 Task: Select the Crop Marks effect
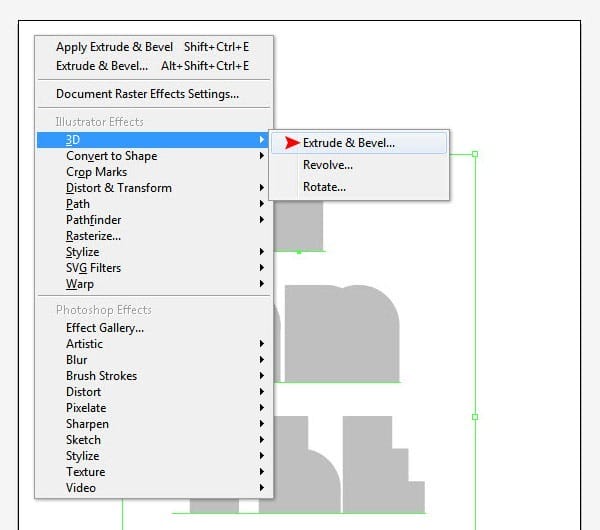tap(96, 172)
